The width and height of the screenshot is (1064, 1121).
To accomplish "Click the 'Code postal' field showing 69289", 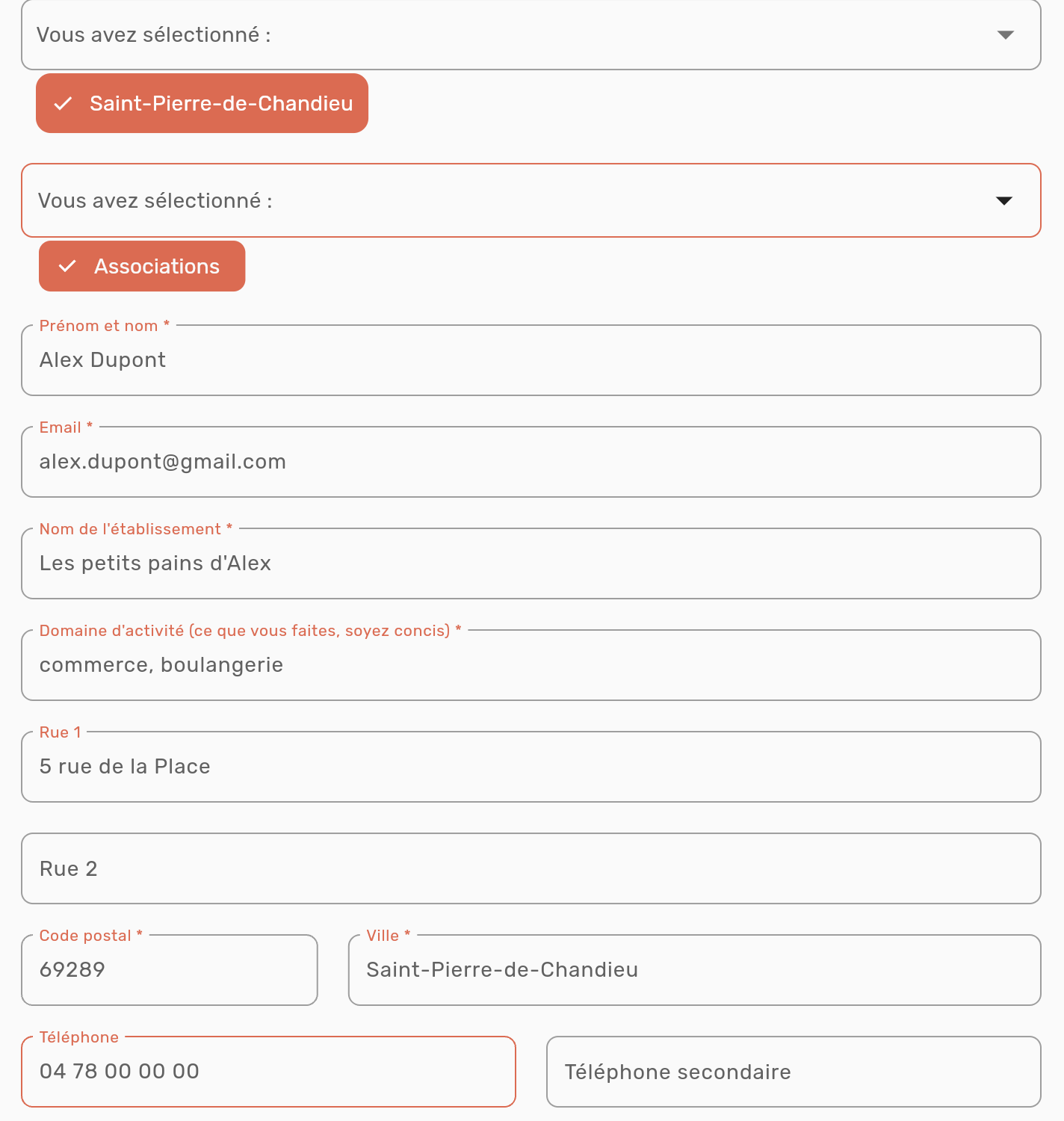I will pyautogui.click(x=170, y=970).
